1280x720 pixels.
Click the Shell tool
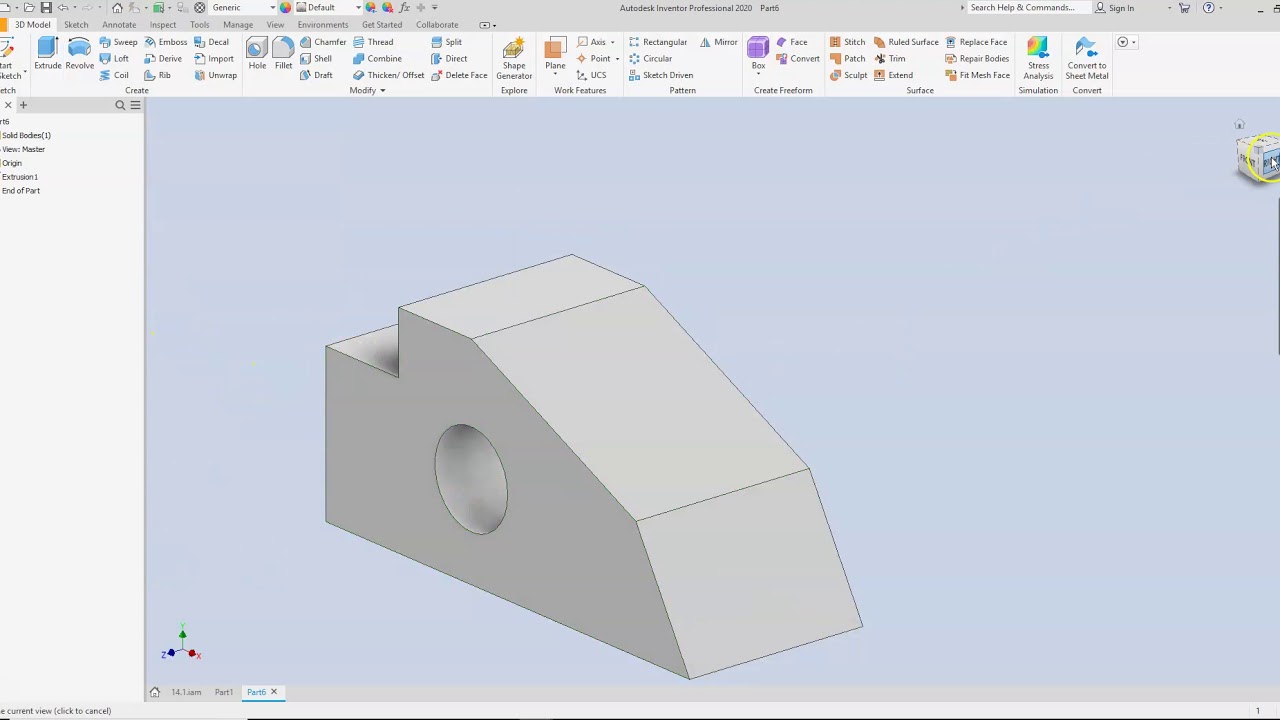pos(316,59)
